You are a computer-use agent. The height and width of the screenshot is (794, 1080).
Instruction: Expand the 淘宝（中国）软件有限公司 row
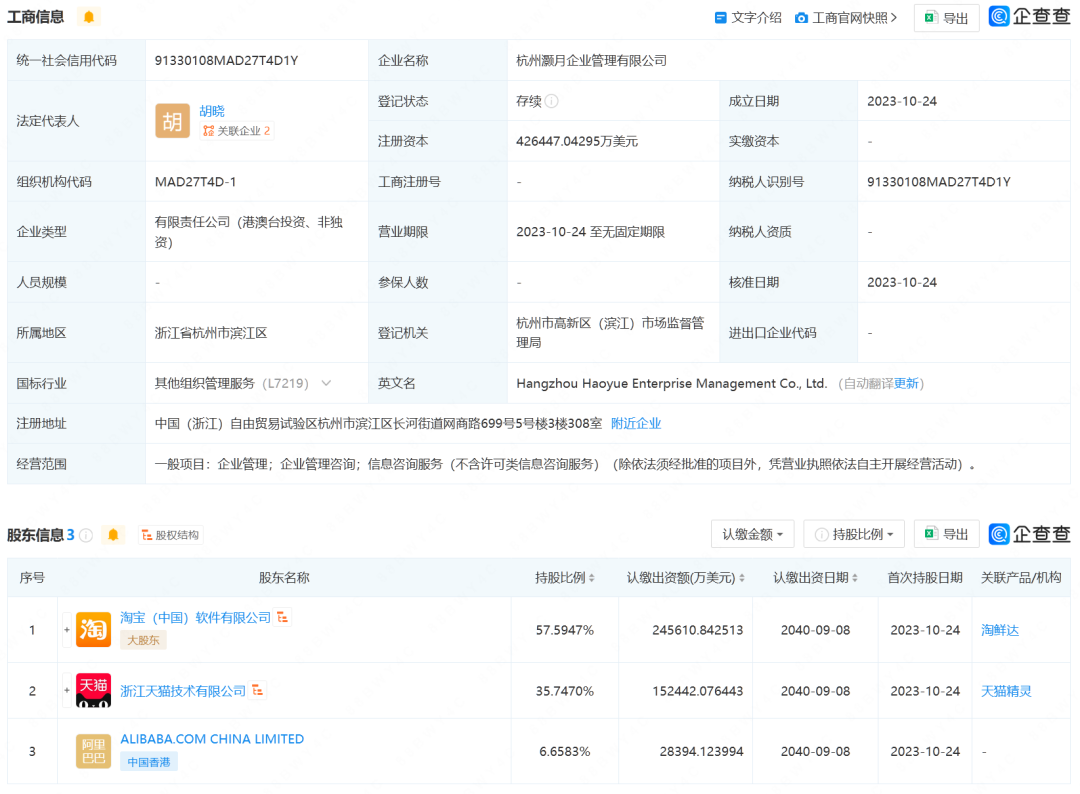click(67, 629)
